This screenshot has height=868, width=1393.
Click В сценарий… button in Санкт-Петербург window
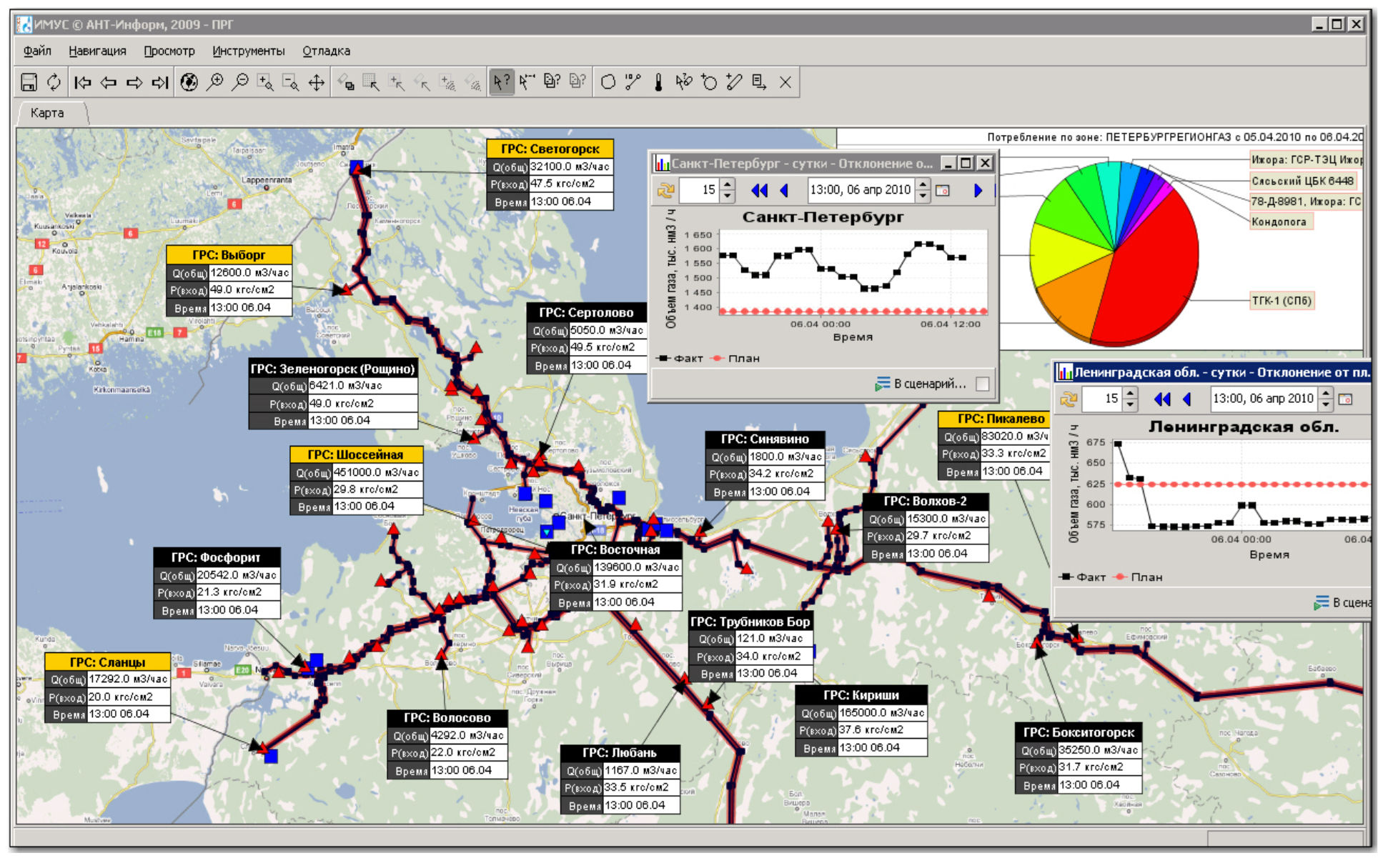(921, 384)
